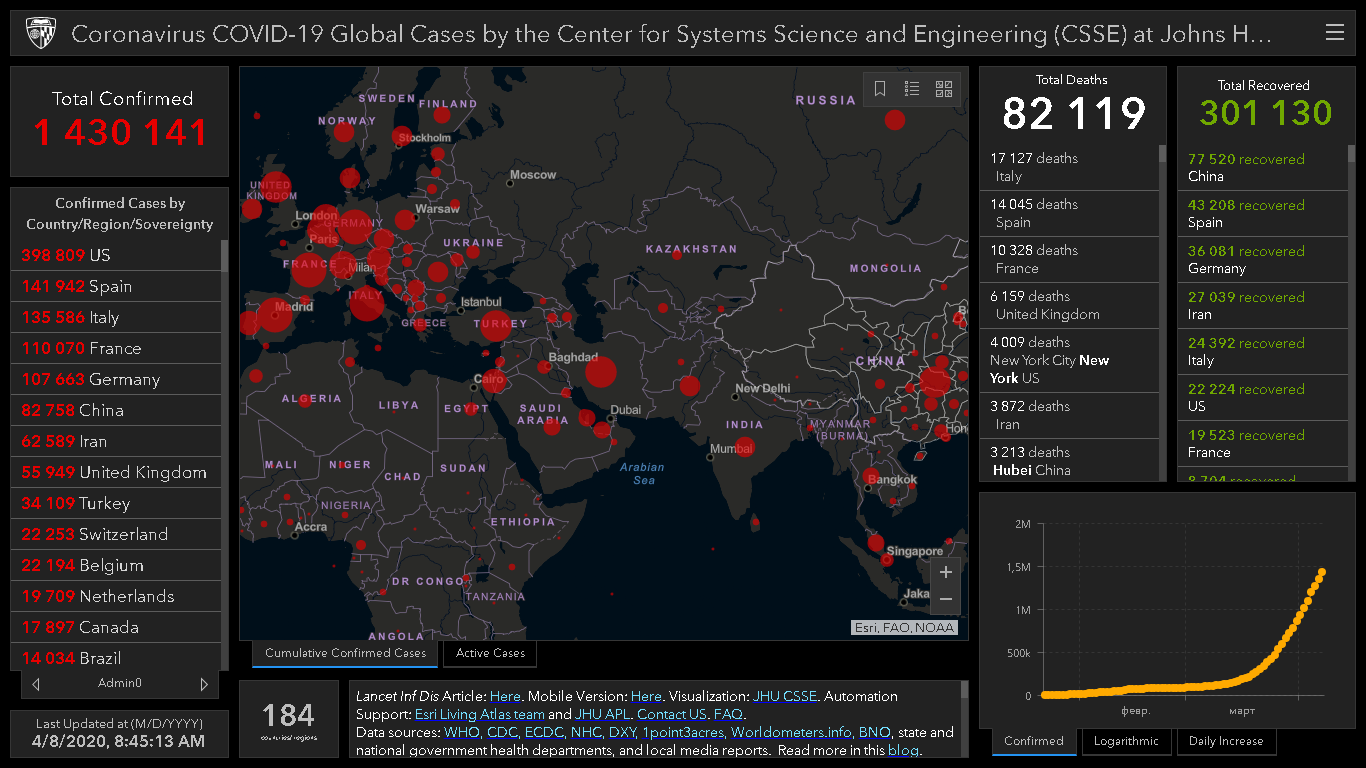The image size is (1366, 768).
Task: Open the Worldometers.info data source link
Action: click(x=791, y=732)
